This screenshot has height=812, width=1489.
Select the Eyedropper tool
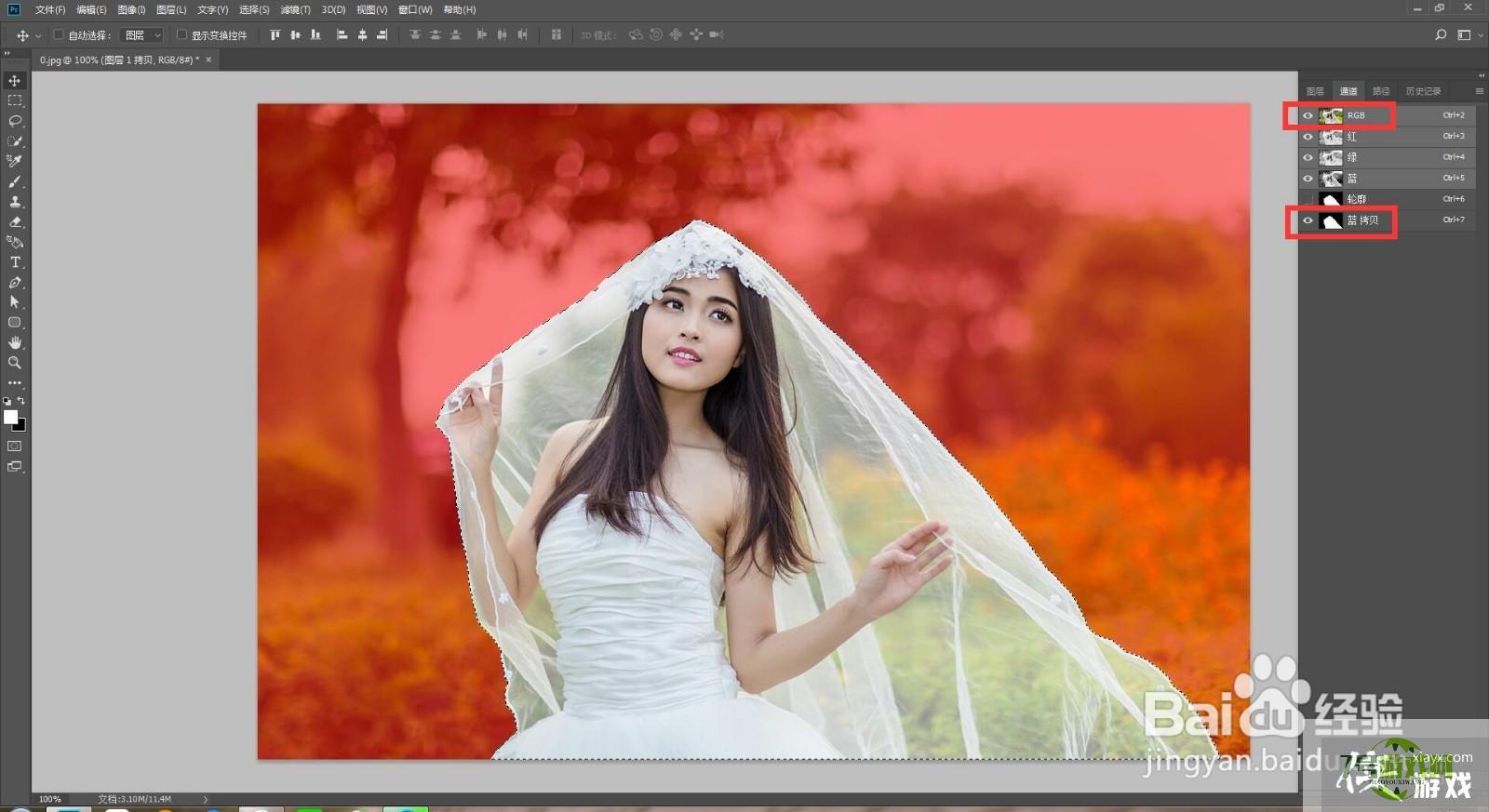tap(15, 162)
